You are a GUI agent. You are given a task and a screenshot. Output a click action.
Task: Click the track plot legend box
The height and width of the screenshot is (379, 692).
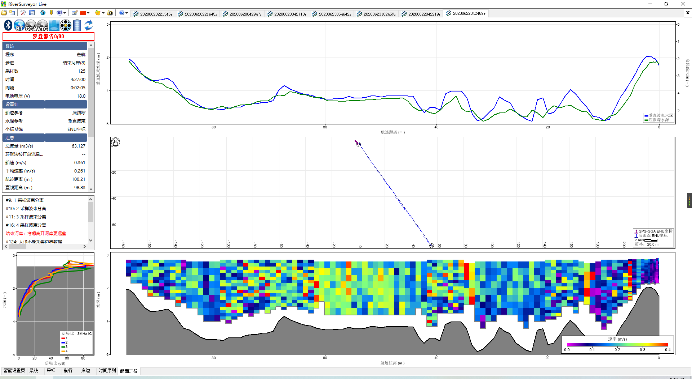pos(654,237)
